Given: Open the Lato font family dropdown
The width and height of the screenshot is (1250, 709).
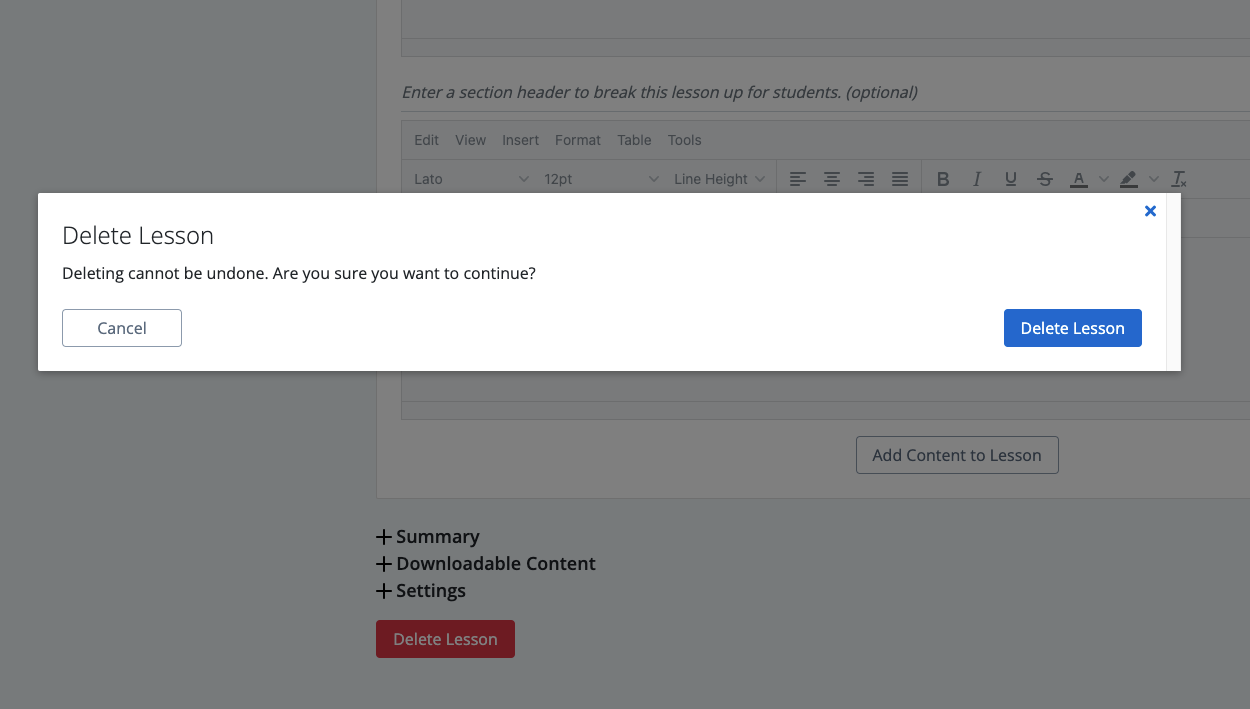Looking at the screenshot, I should point(471,179).
